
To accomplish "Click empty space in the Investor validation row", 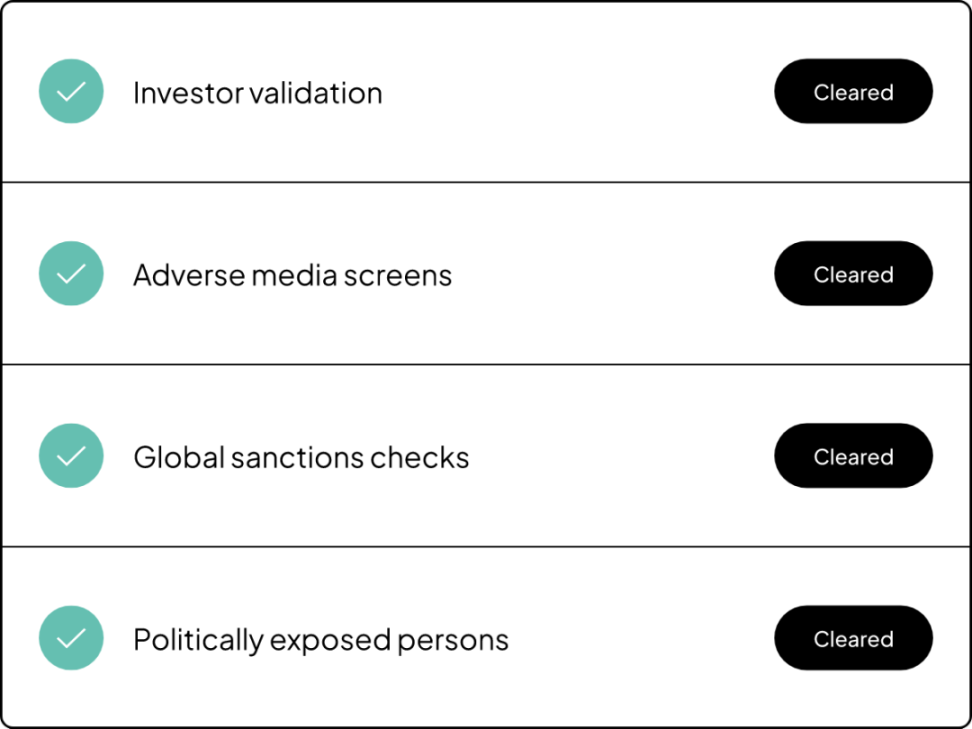I will click(580, 92).
